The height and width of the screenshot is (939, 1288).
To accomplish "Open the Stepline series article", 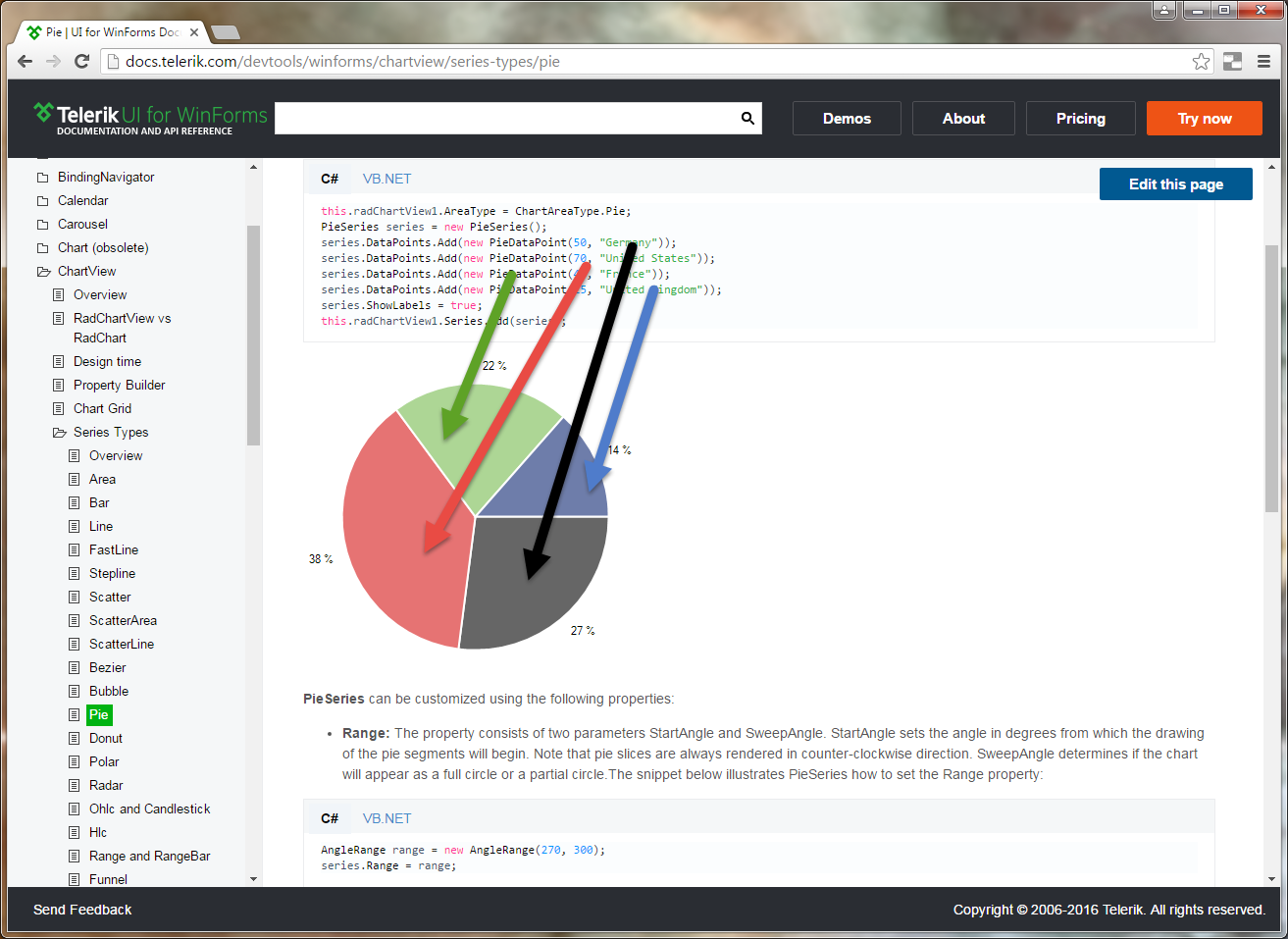I will coord(112,574).
